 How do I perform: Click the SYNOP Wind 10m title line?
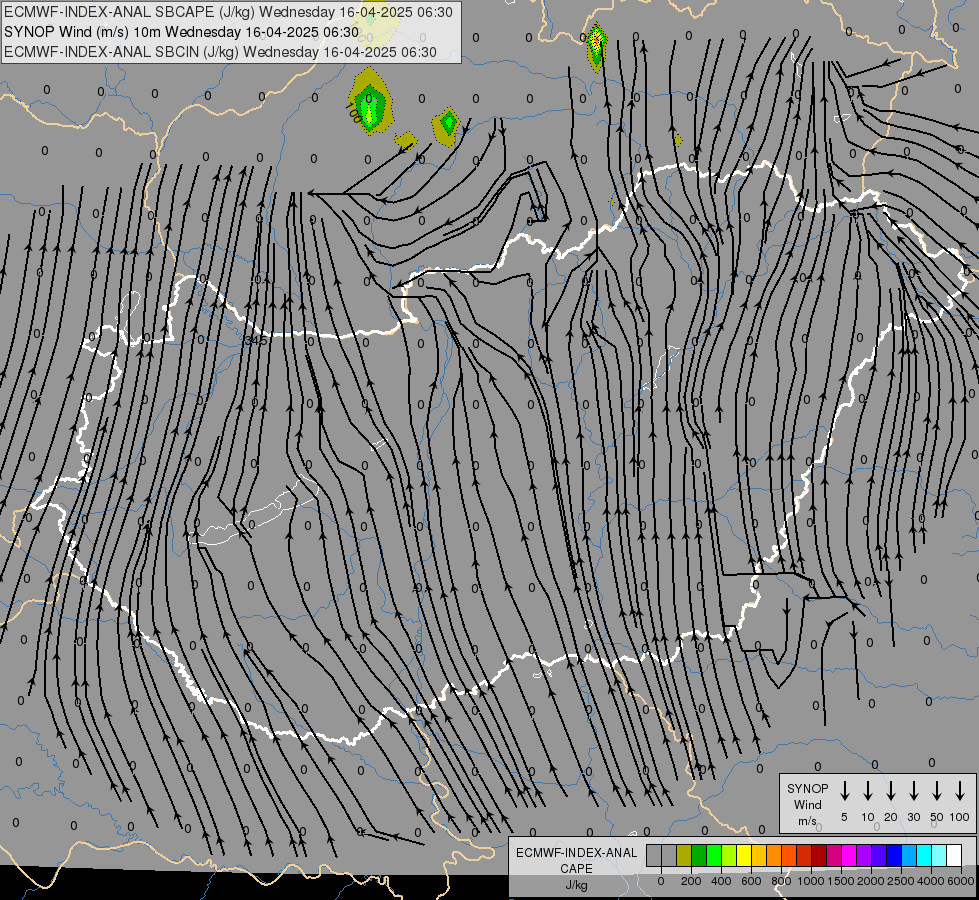coord(182,32)
